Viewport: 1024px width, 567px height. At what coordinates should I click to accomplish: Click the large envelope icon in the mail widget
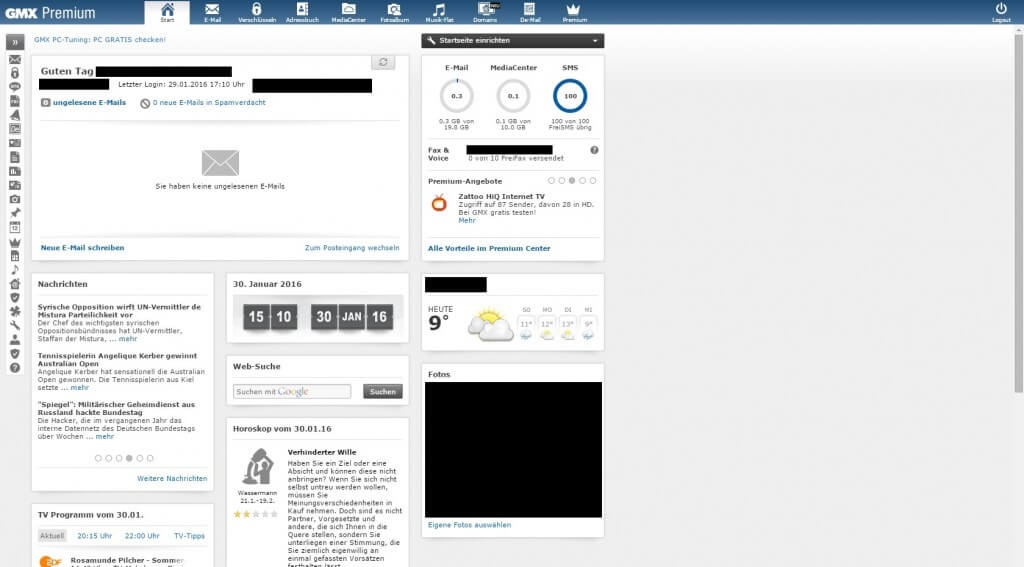tap(220, 163)
